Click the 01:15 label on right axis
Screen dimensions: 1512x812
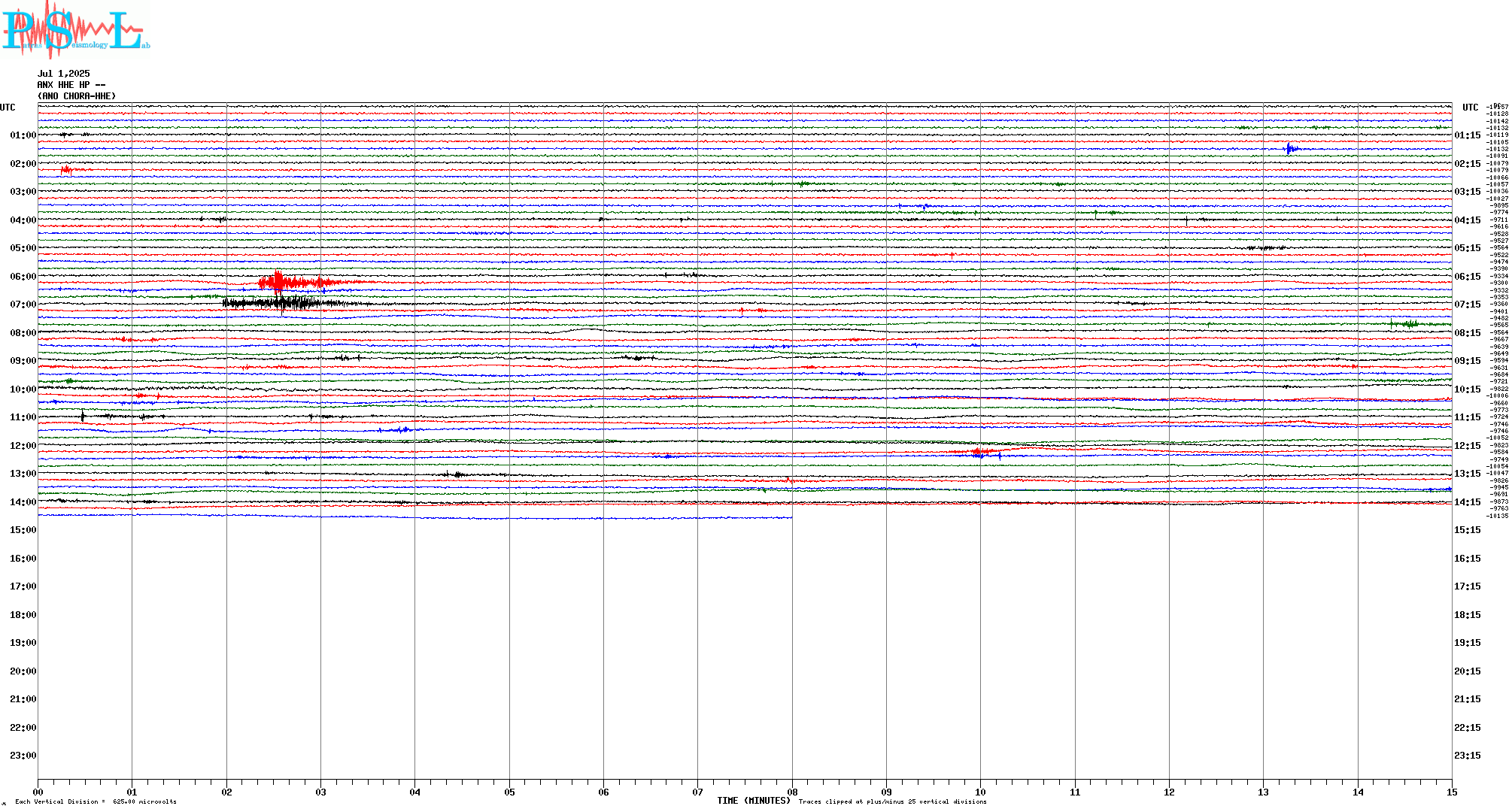[1467, 135]
